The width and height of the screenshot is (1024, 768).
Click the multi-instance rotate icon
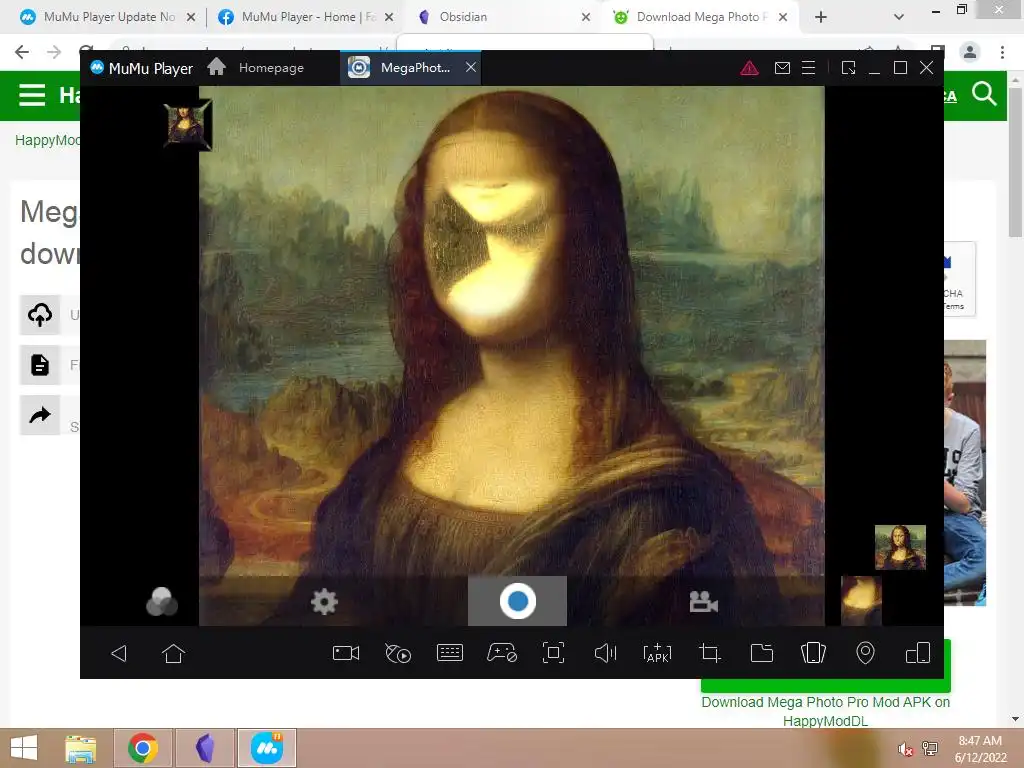918,653
